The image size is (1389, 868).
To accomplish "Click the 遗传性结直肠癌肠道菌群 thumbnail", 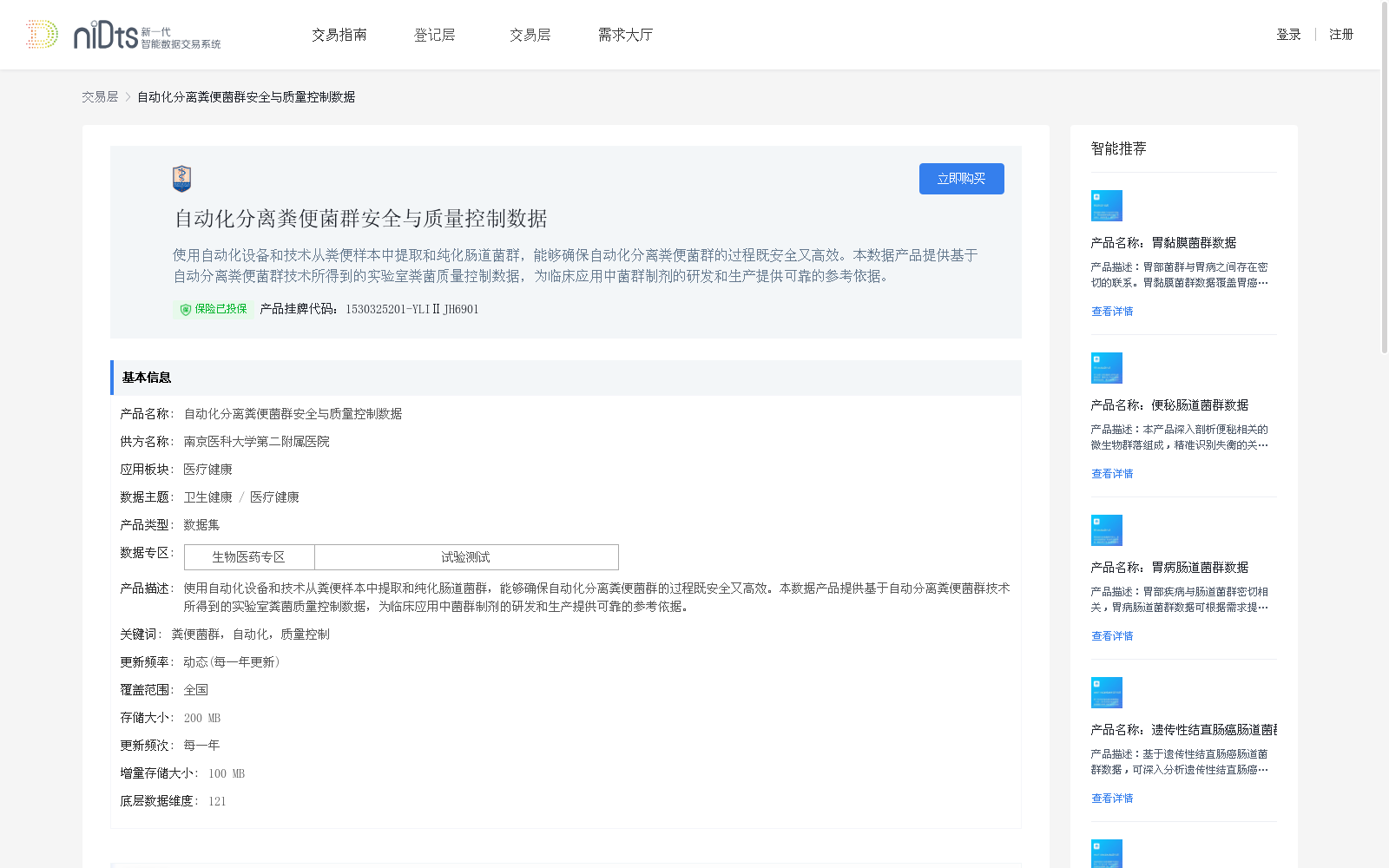I will pos(1107,693).
